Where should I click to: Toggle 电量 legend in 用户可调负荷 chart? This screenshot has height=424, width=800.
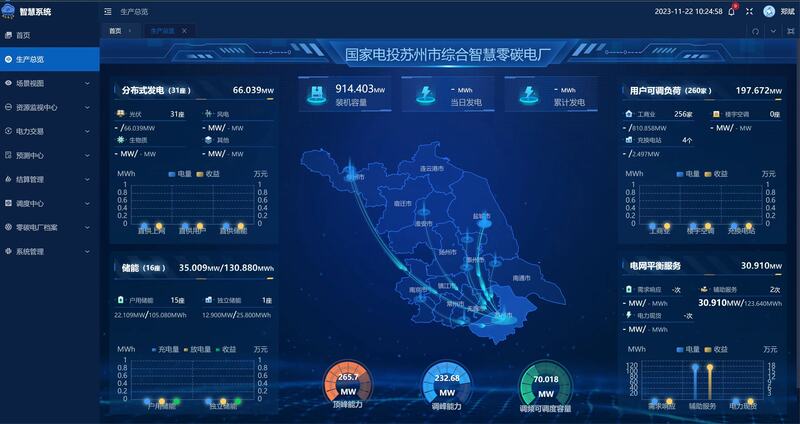click(688, 173)
